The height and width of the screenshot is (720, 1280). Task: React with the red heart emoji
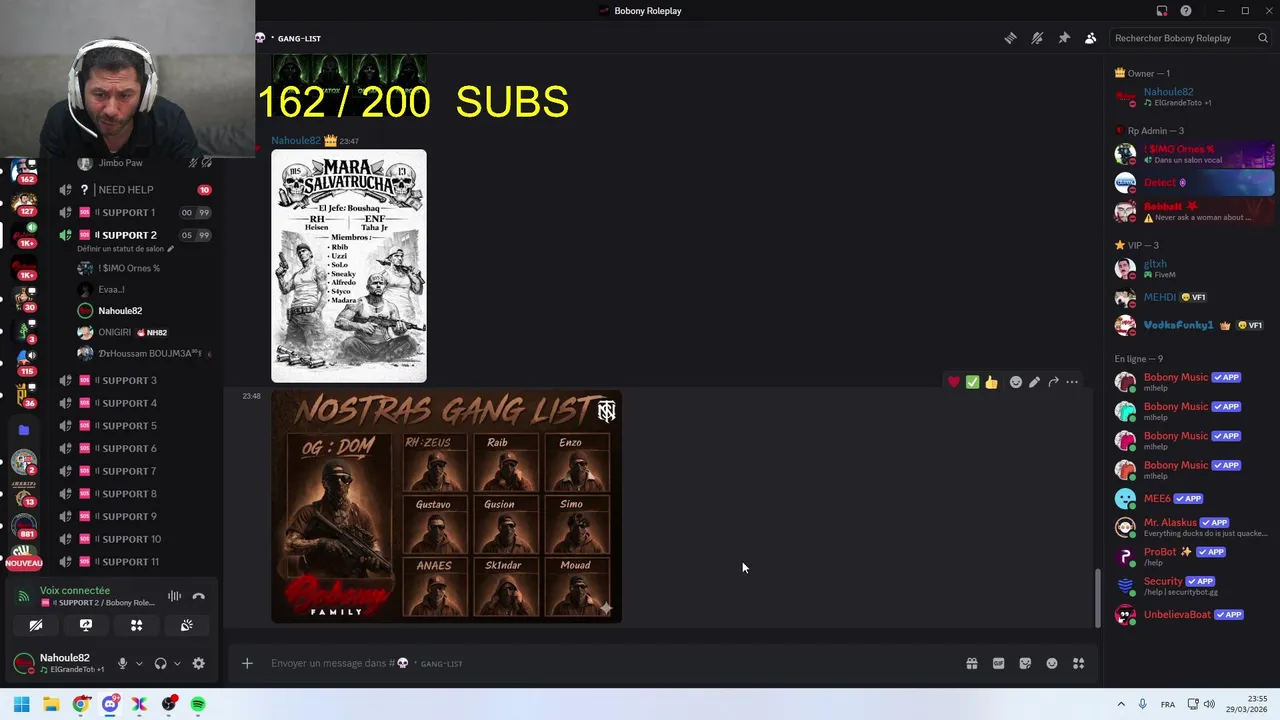point(954,382)
